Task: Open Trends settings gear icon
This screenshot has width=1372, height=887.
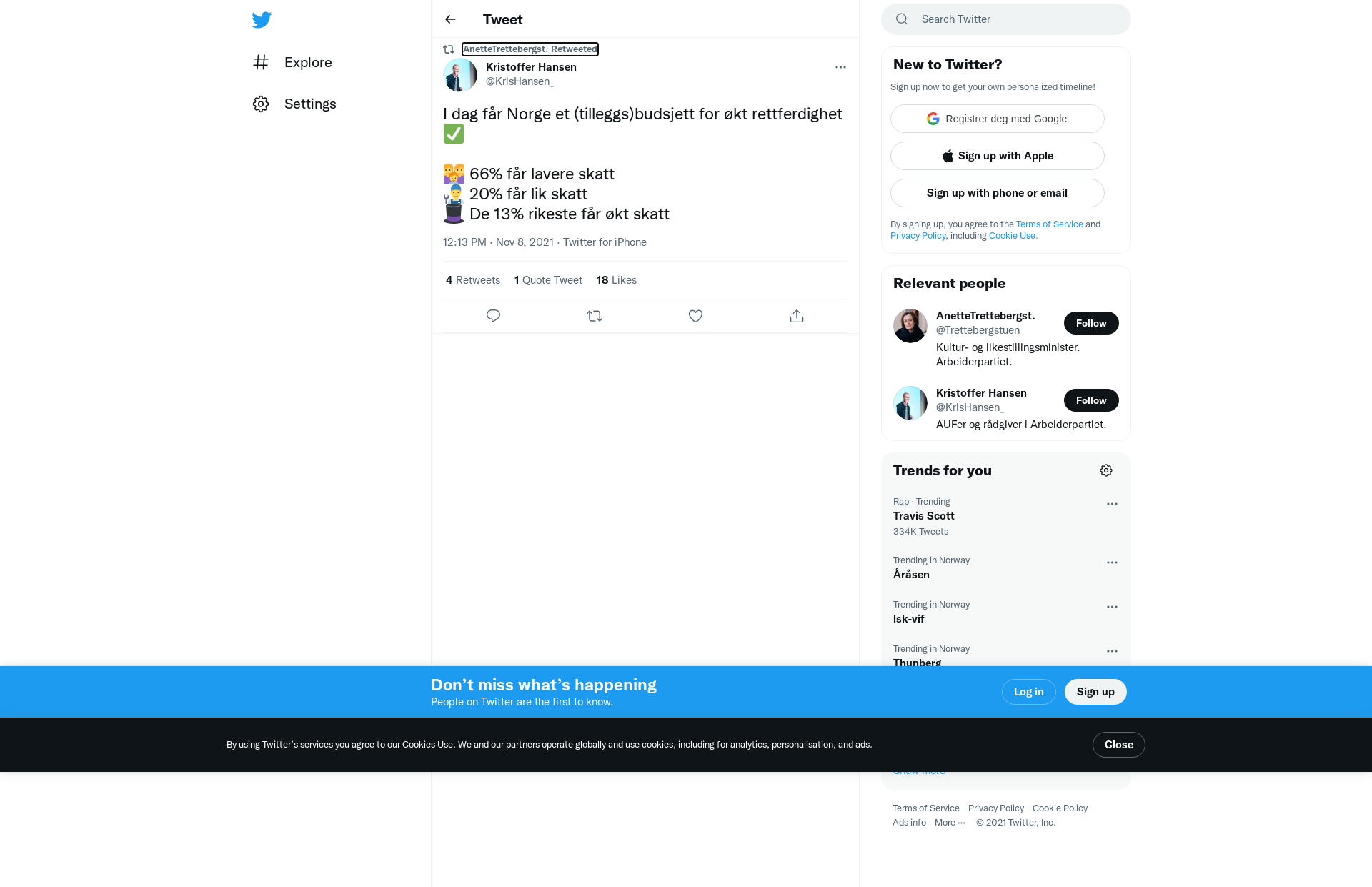Action: tap(1106, 470)
